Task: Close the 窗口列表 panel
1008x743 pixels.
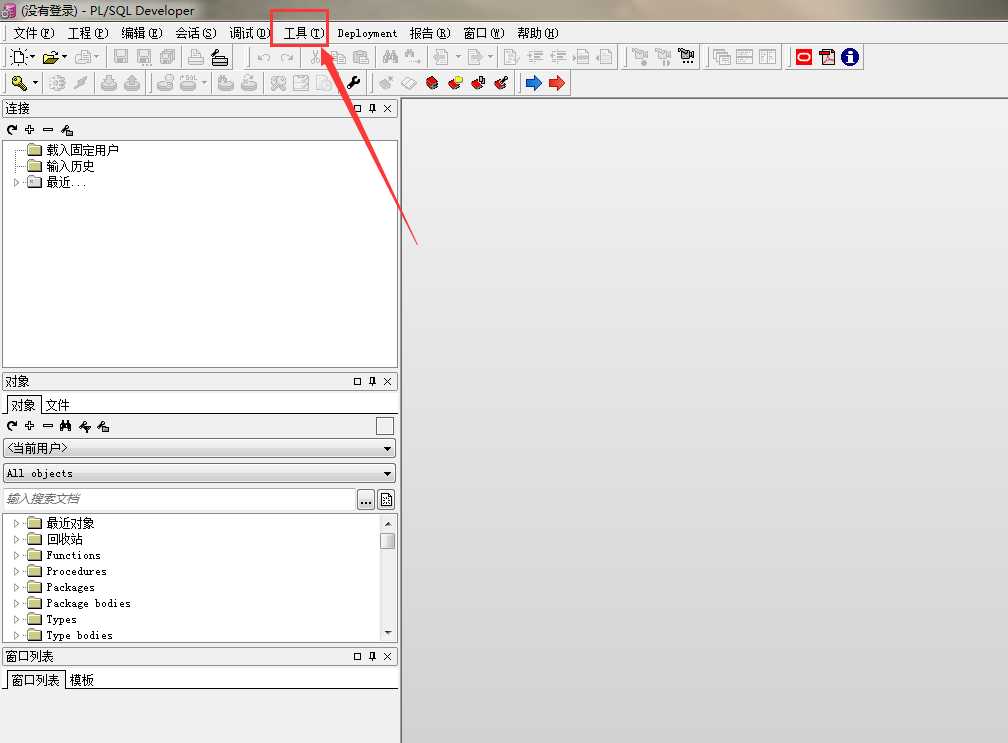Action: [x=388, y=656]
